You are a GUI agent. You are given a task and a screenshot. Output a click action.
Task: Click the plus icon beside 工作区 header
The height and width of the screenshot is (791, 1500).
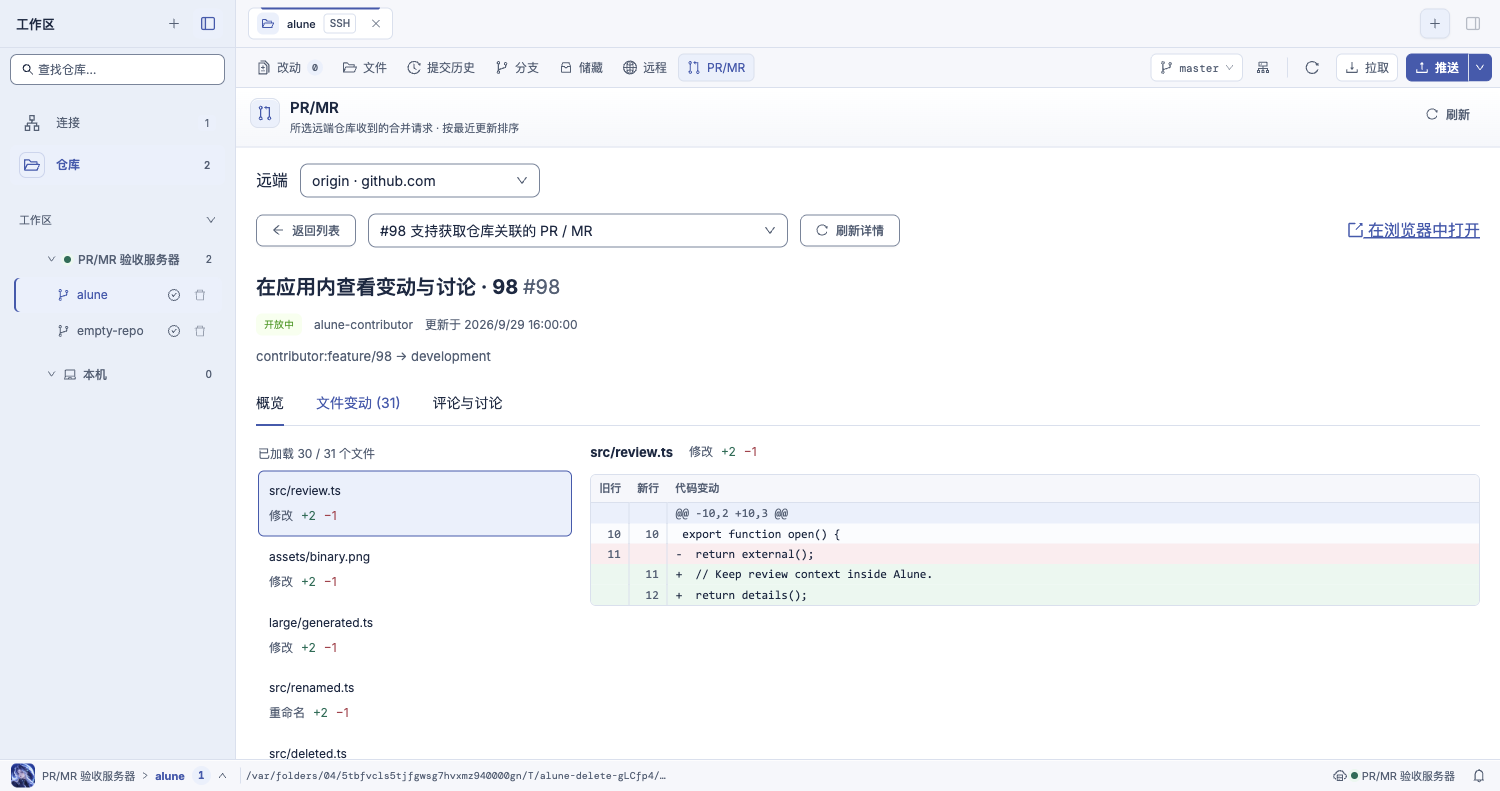(x=174, y=23)
